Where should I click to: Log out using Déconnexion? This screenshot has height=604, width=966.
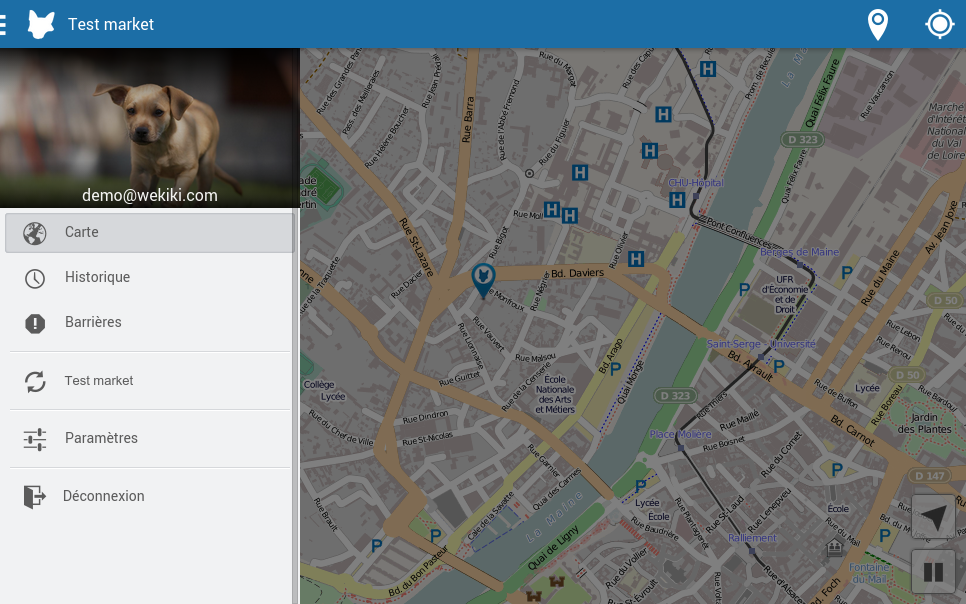tap(150, 496)
